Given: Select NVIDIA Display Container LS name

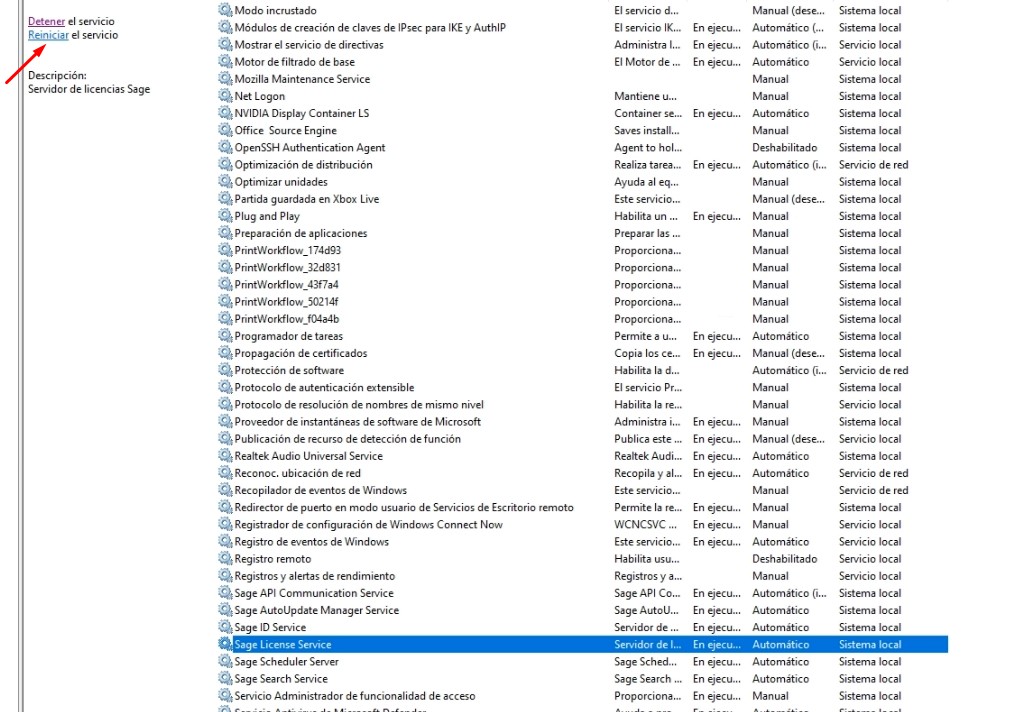Looking at the screenshot, I should (302, 113).
